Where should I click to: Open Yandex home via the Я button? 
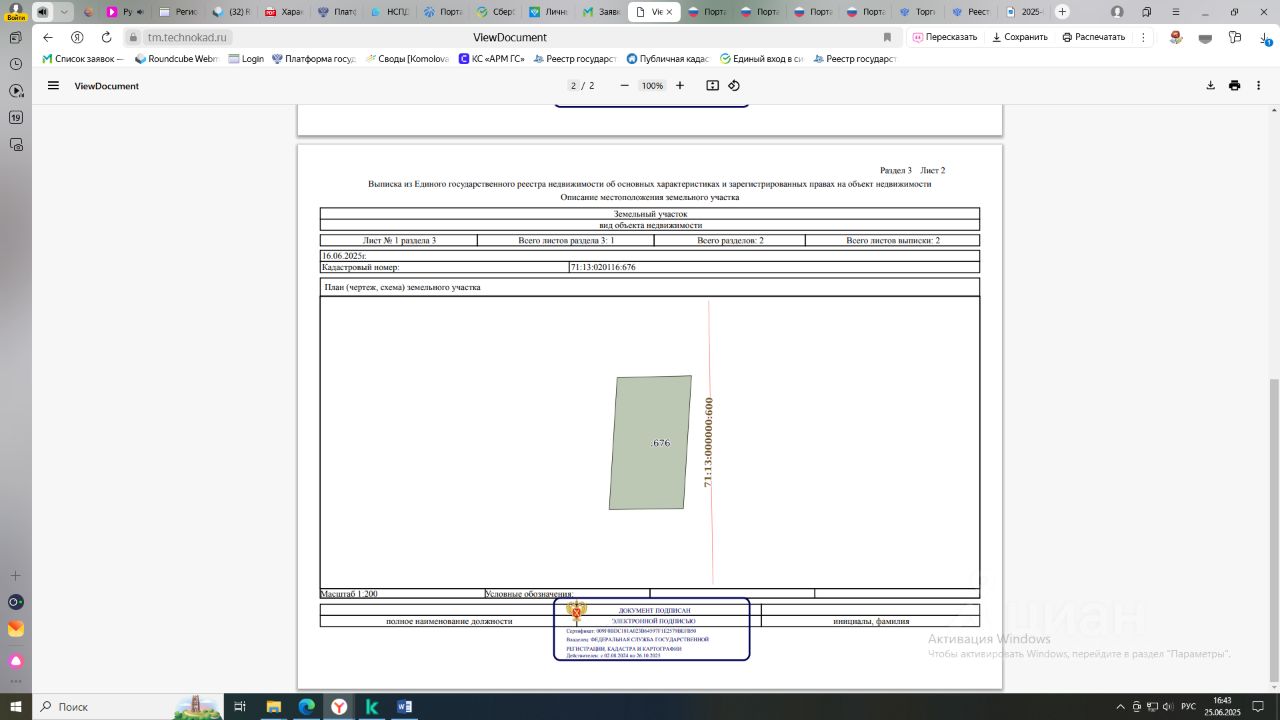click(x=77, y=37)
